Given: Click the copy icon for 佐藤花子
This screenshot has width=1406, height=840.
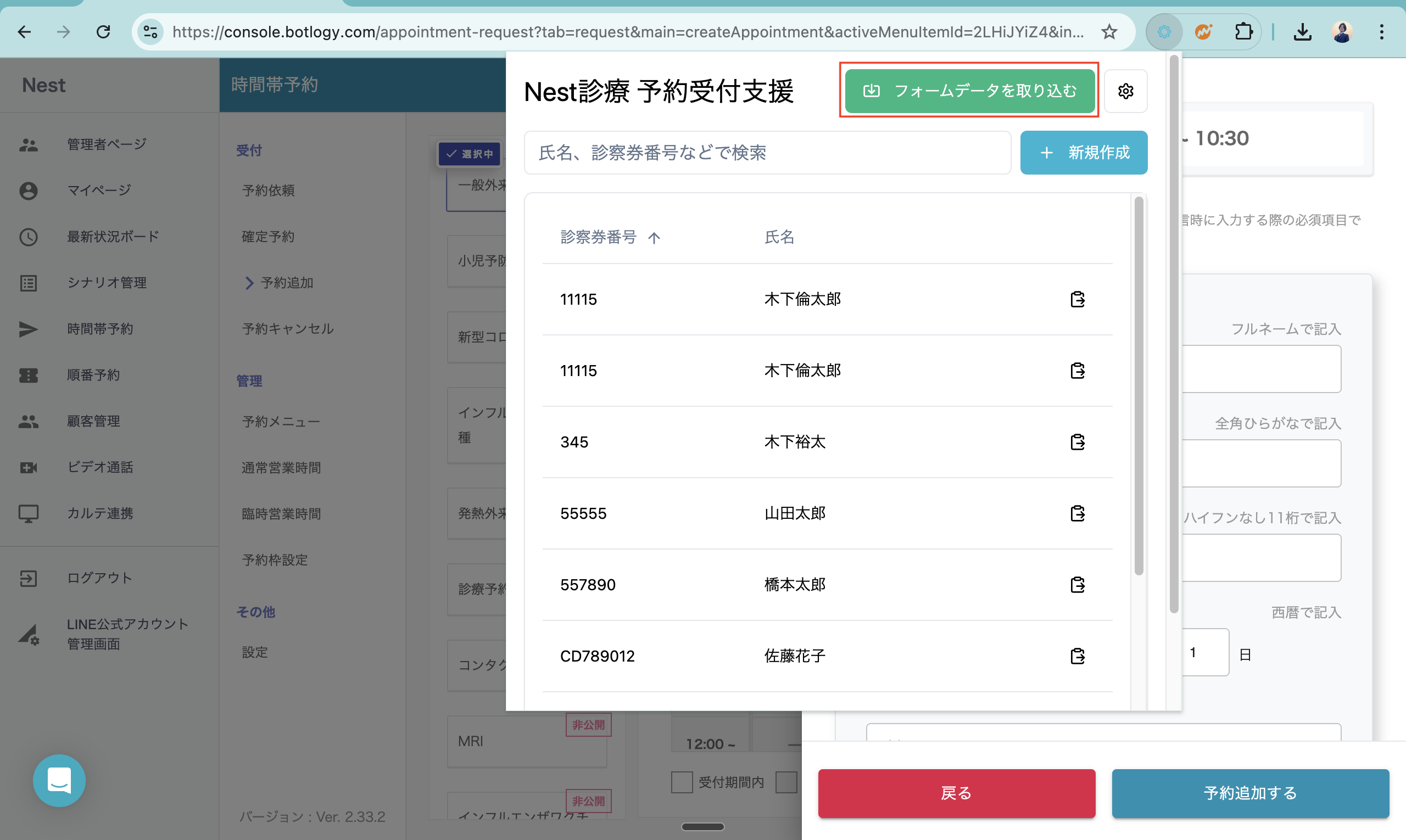Looking at the screenshot, I should coord(1077,656).
